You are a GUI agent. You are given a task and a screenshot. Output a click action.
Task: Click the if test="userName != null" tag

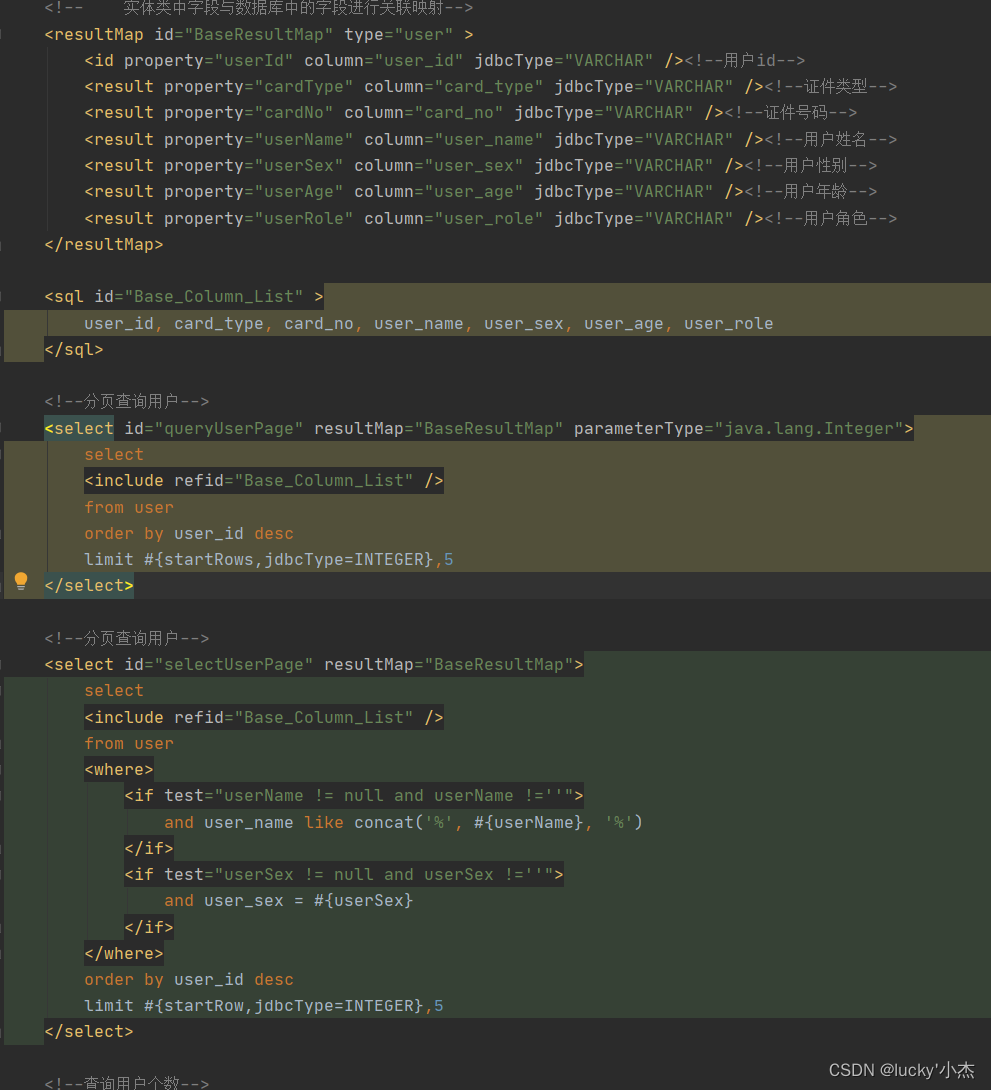pos(354,796)
